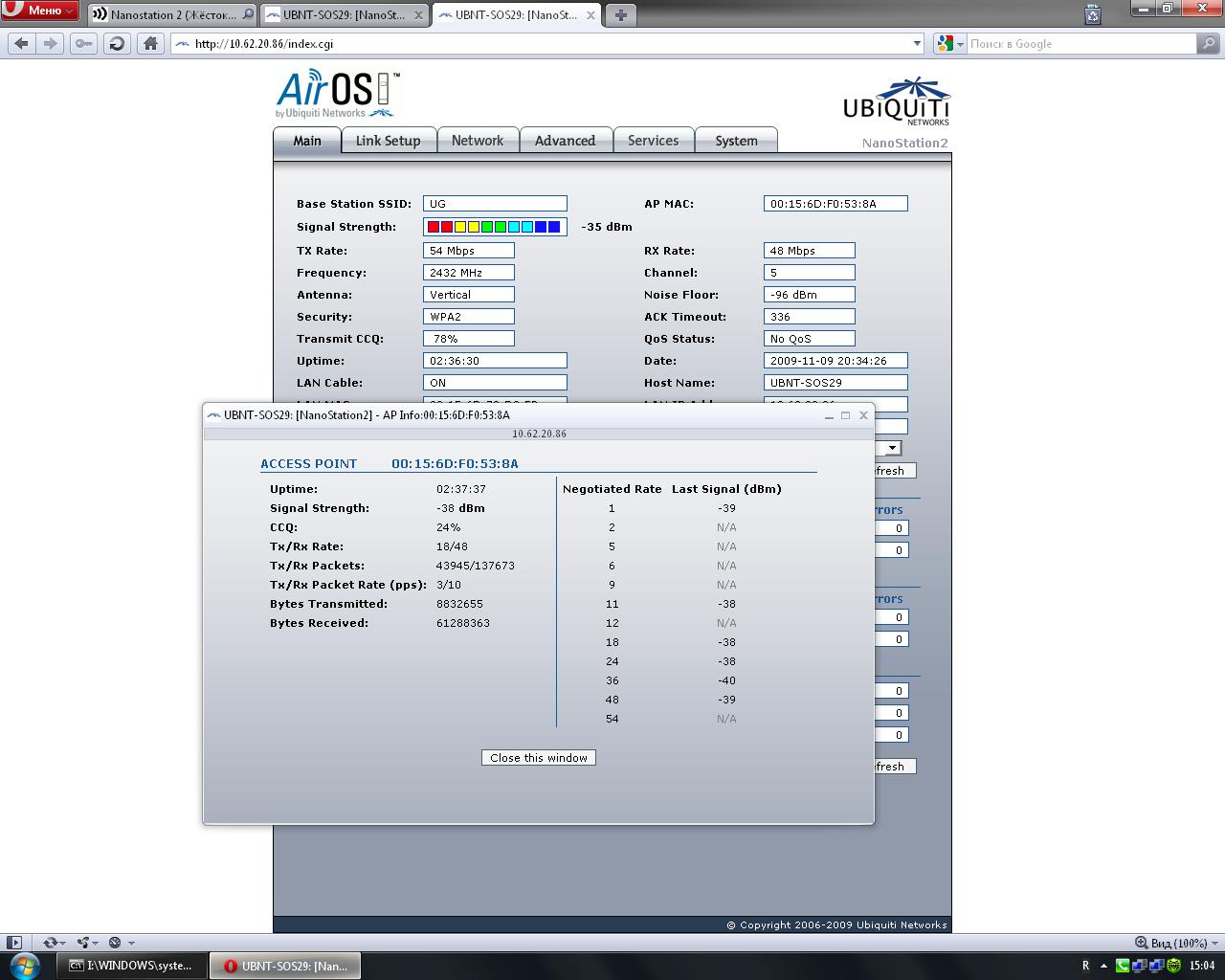Open the Google search engine selector
The image size is (1225, 980).
tap(949, 43)
